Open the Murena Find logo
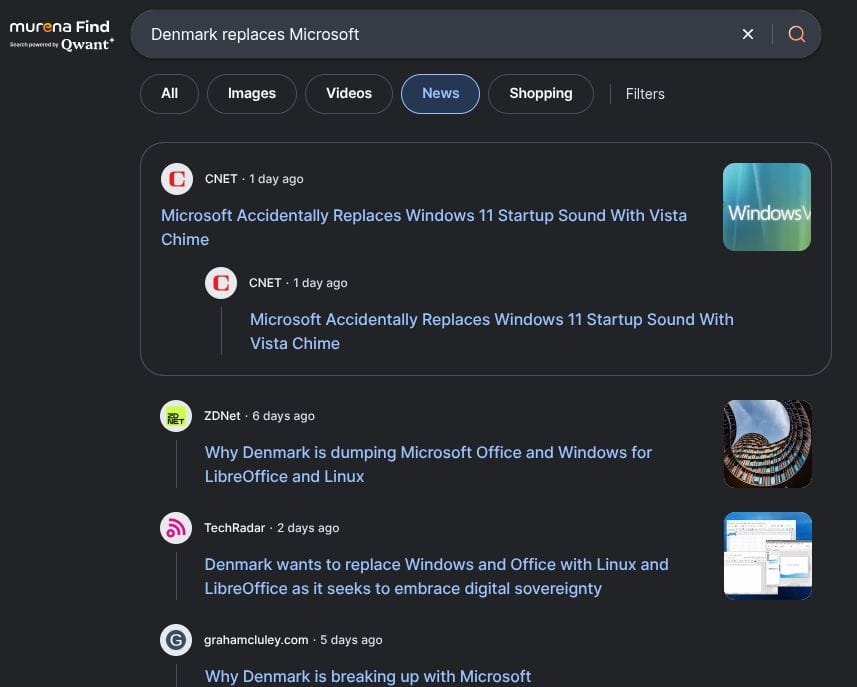This screenshot has height=687, width=857. pyautogui.click(x=60, y=27)
